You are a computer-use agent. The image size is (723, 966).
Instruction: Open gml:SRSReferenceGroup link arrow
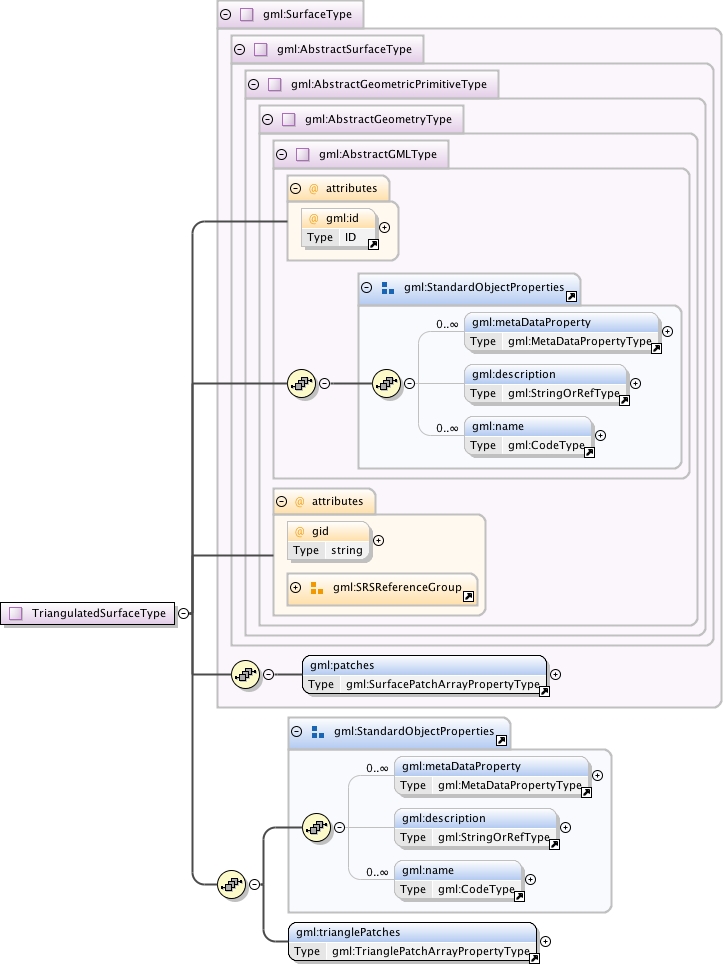(x=469, y=596)
